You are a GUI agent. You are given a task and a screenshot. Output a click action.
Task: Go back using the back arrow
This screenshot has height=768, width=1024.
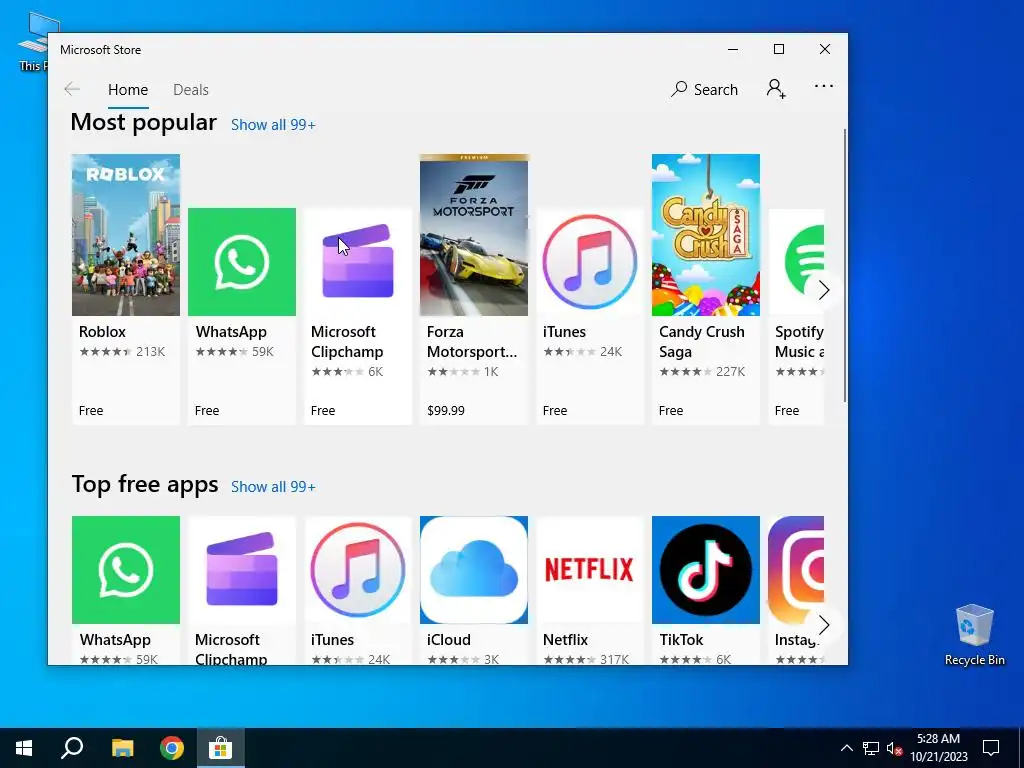[72, 89]
